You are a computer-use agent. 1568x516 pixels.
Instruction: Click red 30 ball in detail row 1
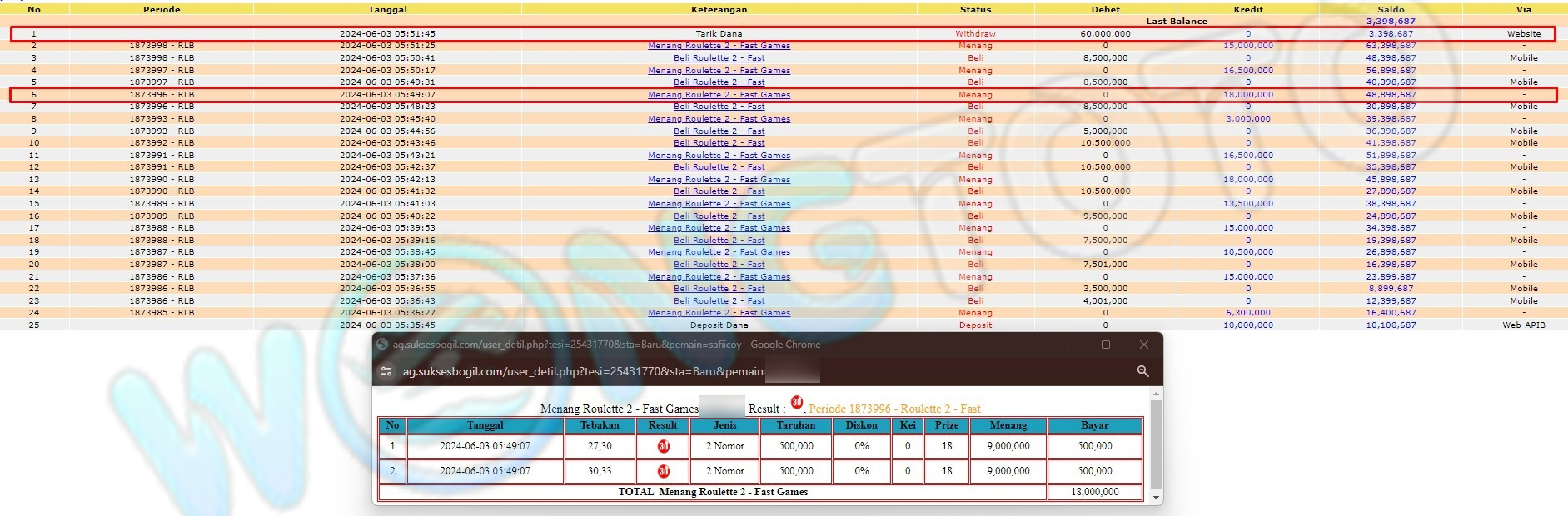(663, 446)
